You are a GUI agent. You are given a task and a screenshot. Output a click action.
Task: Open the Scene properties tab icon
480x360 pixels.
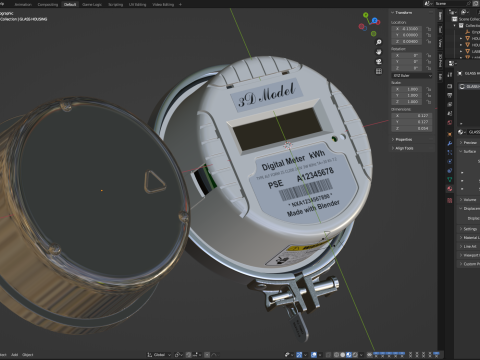click(450, 113)
